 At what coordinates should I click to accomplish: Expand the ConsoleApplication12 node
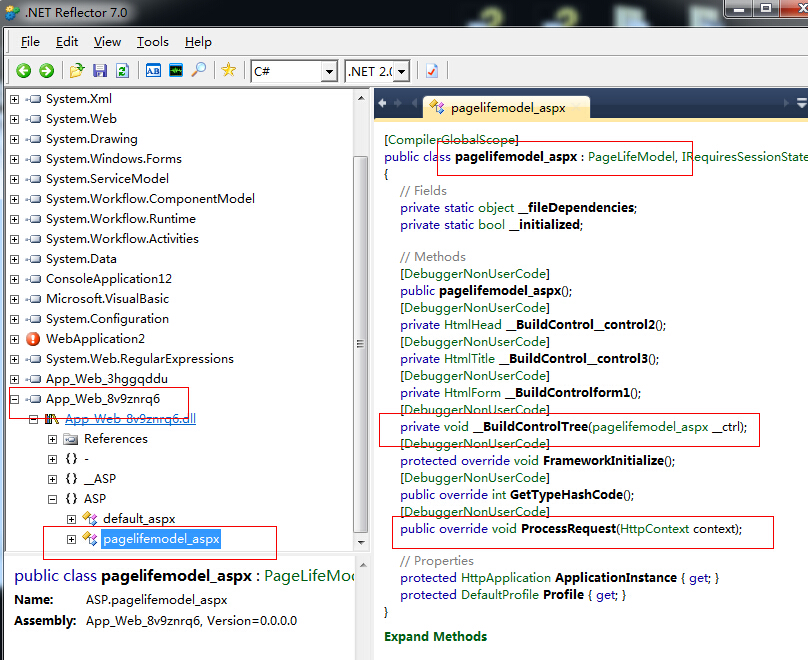(14, 279)
